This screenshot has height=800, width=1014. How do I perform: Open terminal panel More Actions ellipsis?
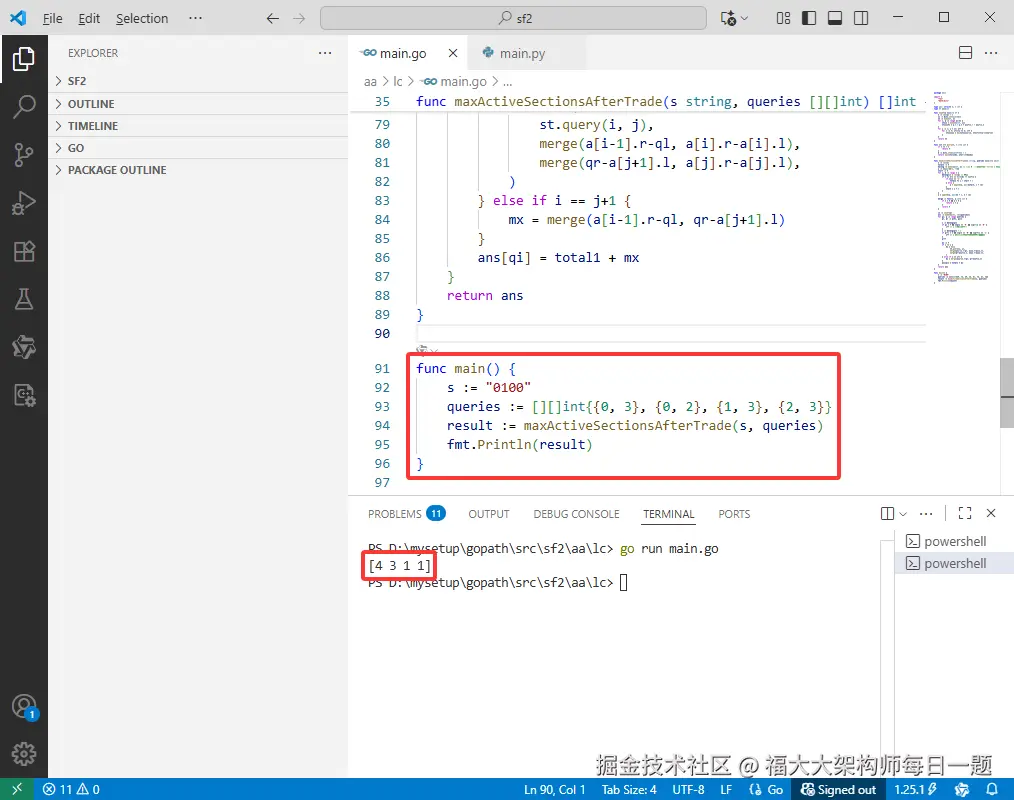(x=926, y=514)
